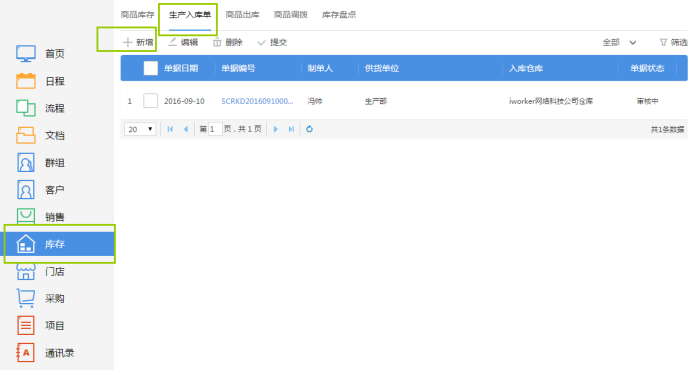Open the 项目 project list icon
The height and width of the screenshot is (370, 698).
click(x=26, y=325)
